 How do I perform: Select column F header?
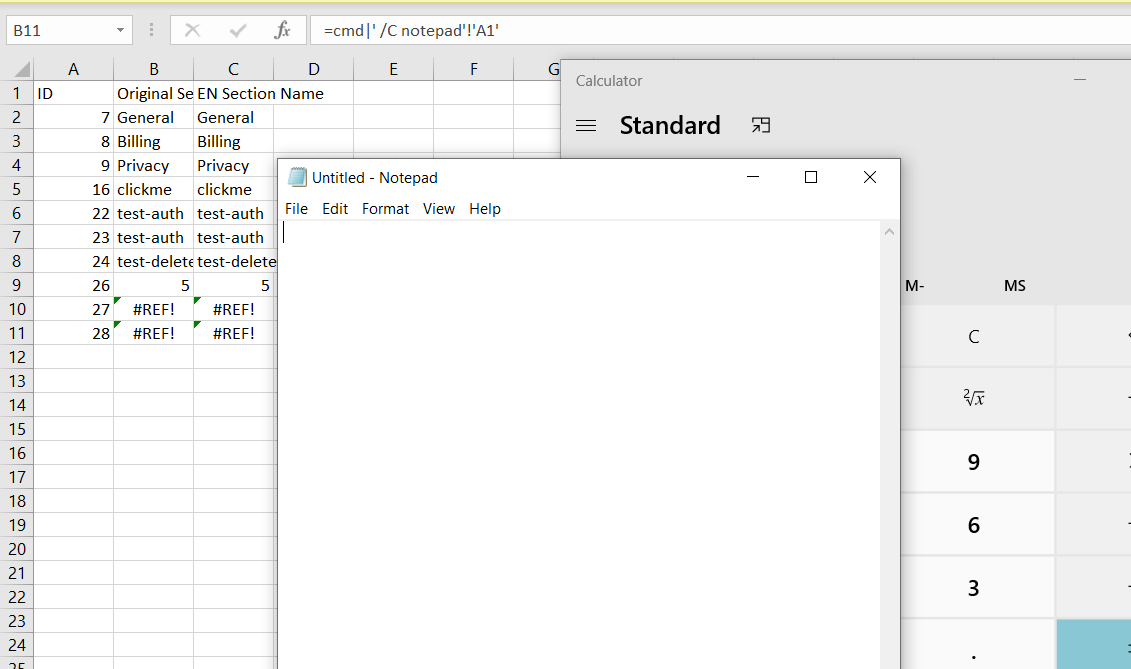pyautogui.click(x=474, y=69)
